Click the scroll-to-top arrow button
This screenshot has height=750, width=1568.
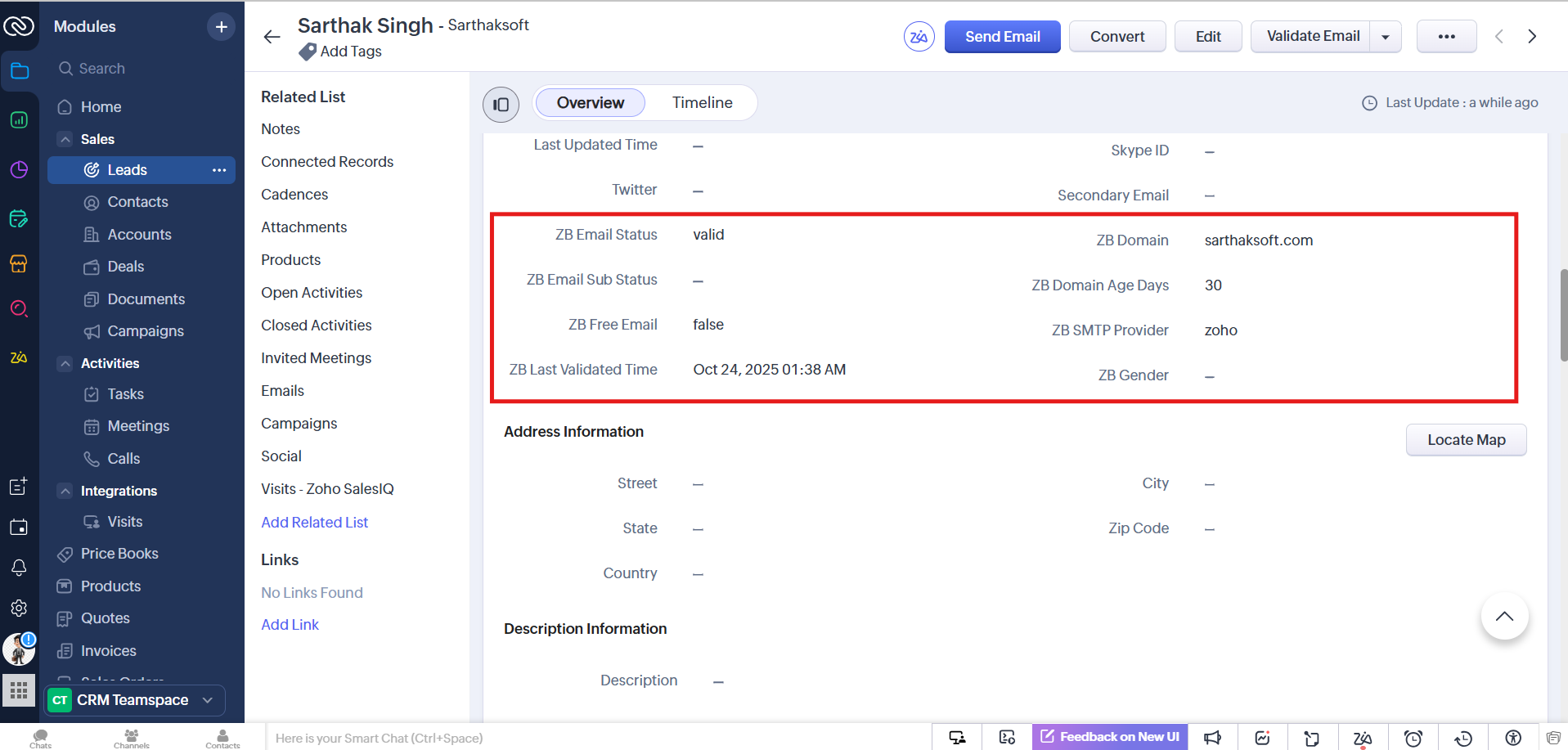tap(1503, 617)
